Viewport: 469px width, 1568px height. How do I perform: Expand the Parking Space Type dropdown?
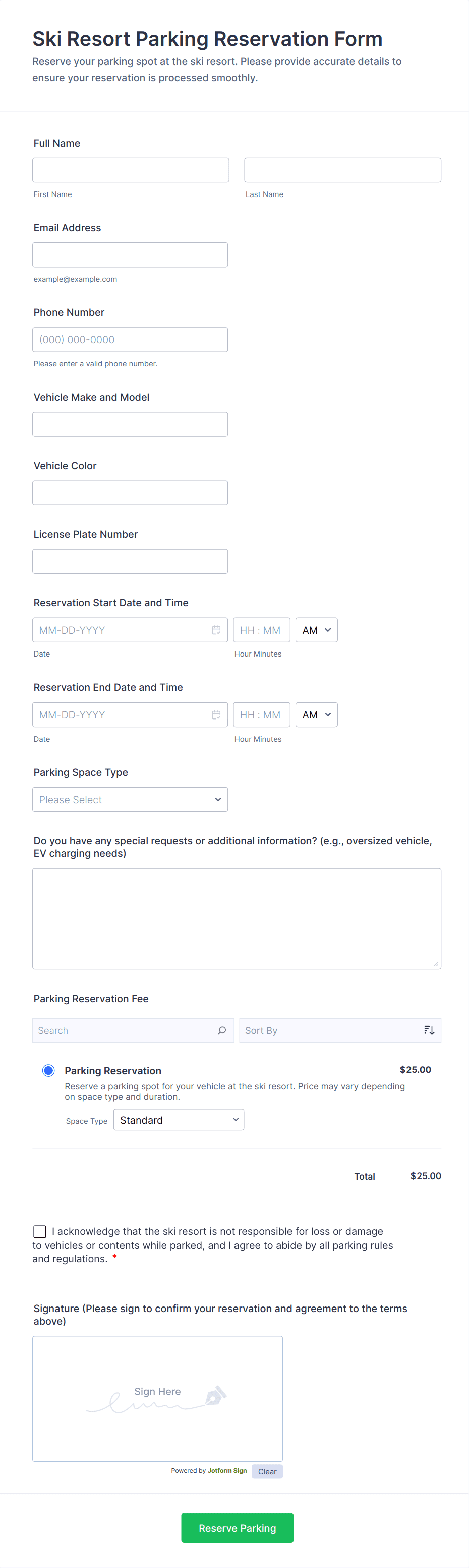130,799
